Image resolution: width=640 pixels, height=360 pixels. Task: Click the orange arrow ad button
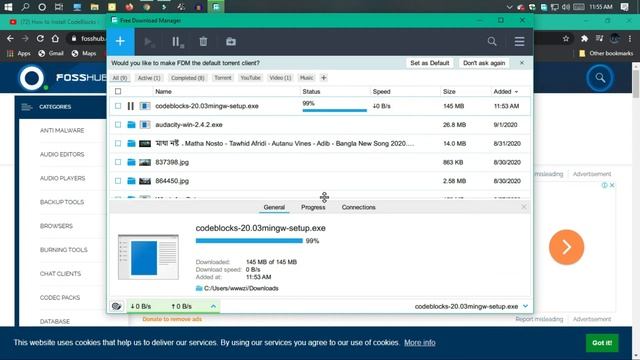click(566, 247)
